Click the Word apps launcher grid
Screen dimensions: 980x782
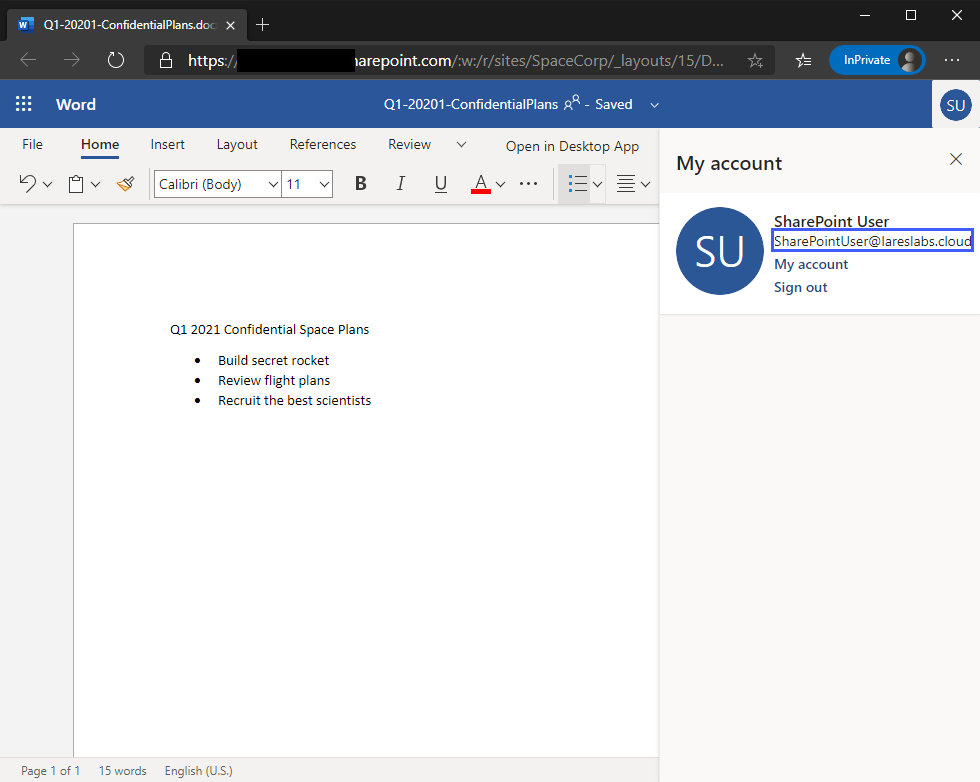[23, 103]
